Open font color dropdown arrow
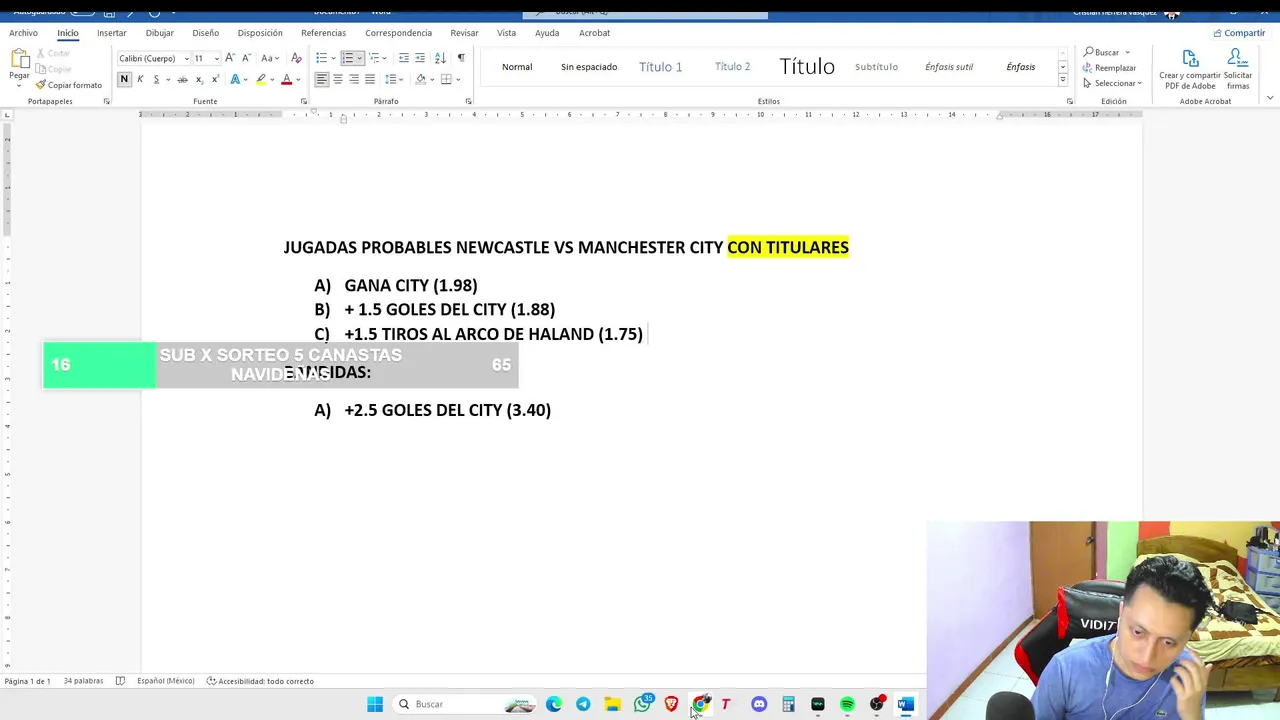The width and height of the screenshot is (1280, 720). [298, 79]
